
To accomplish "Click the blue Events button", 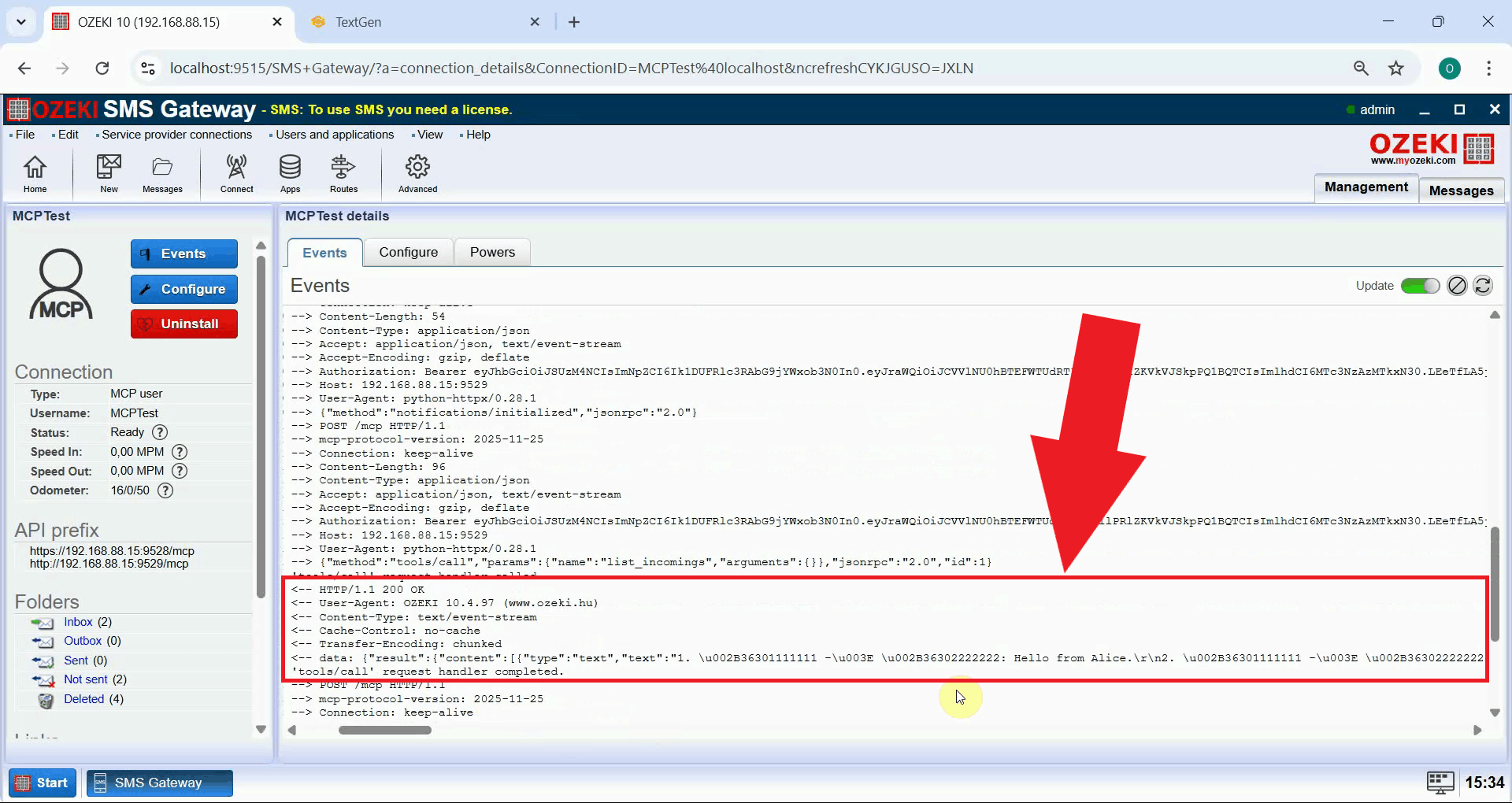I will (x=183, y=253).
